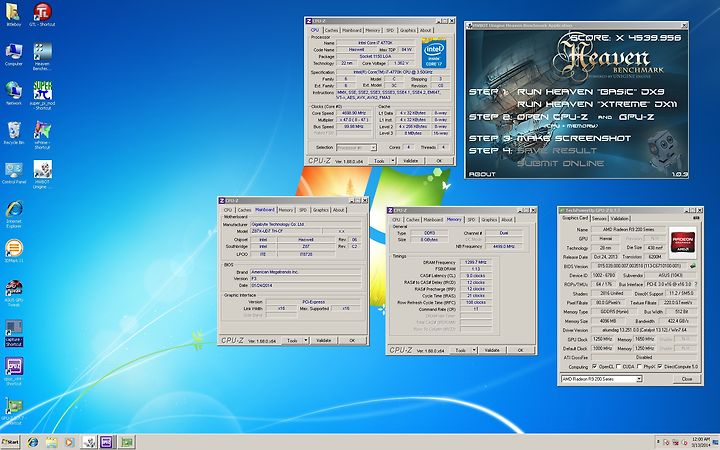Switch to Sensors tab in GPU-Z
The width and height of the screenshot is (720, 450).
click(x=599, y=219)
